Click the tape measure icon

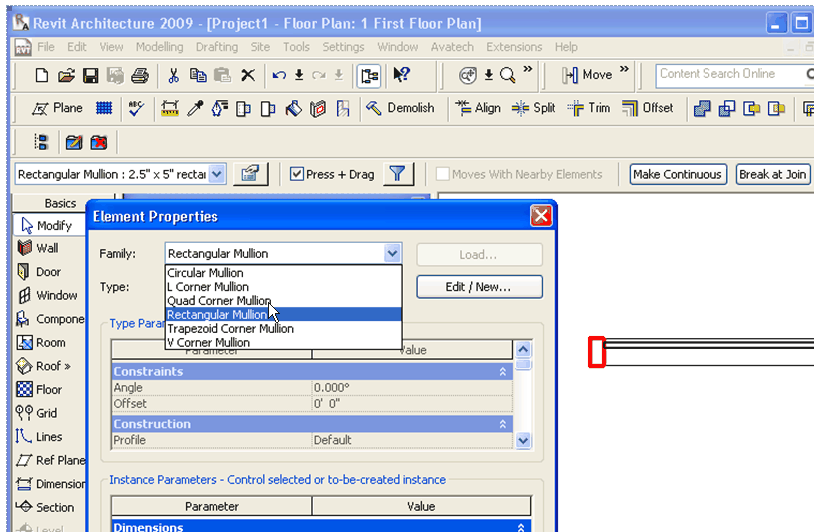pos(170,108)
